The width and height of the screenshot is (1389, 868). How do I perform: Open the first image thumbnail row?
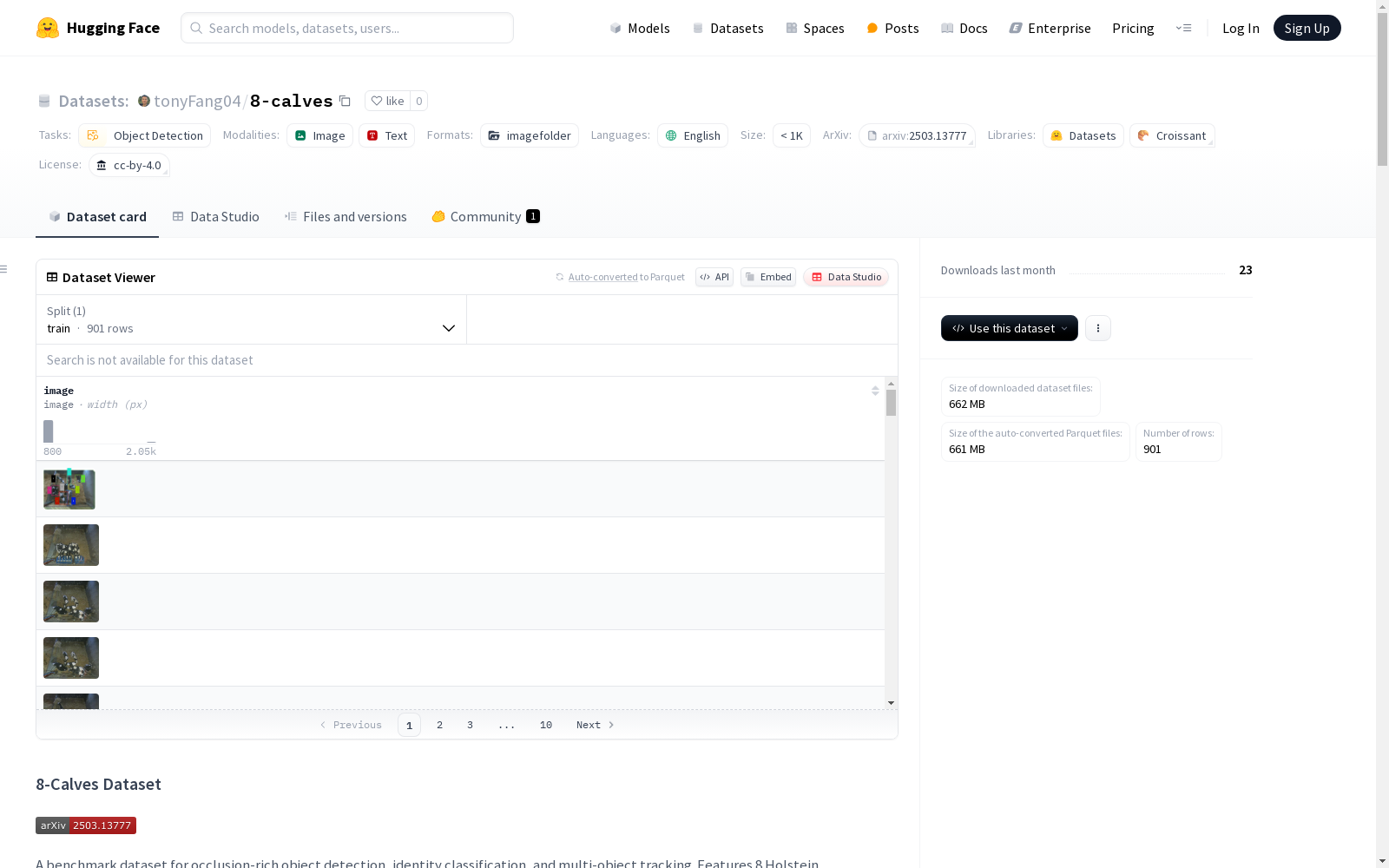pyautogui.click(x=69, y=490)
